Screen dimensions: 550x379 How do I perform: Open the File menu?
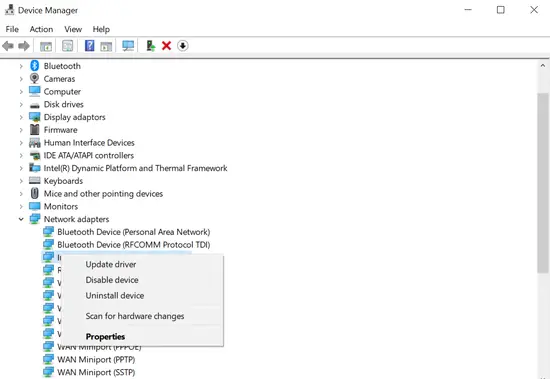click(12, 29)
